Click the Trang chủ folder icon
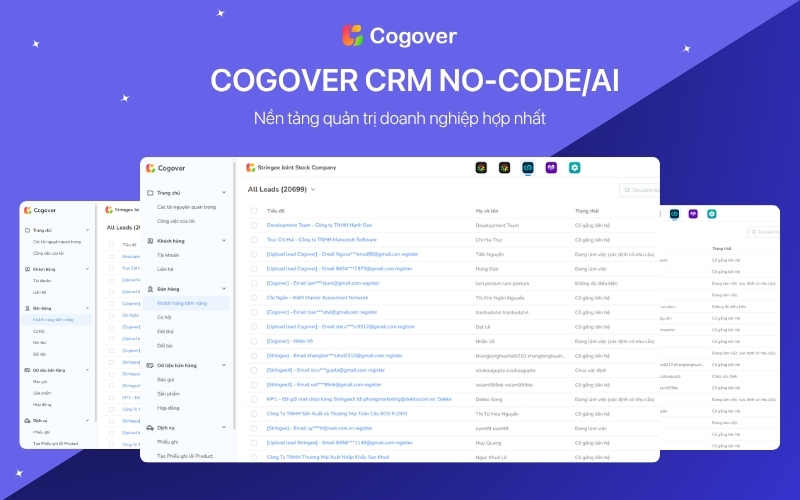Image resolution: width=800 pixels, height=500 pixels. 150,193
